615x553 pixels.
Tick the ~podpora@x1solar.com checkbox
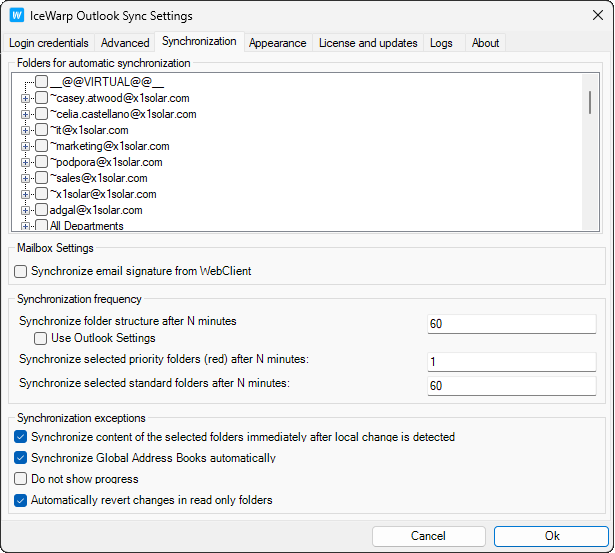coord(42,162)
